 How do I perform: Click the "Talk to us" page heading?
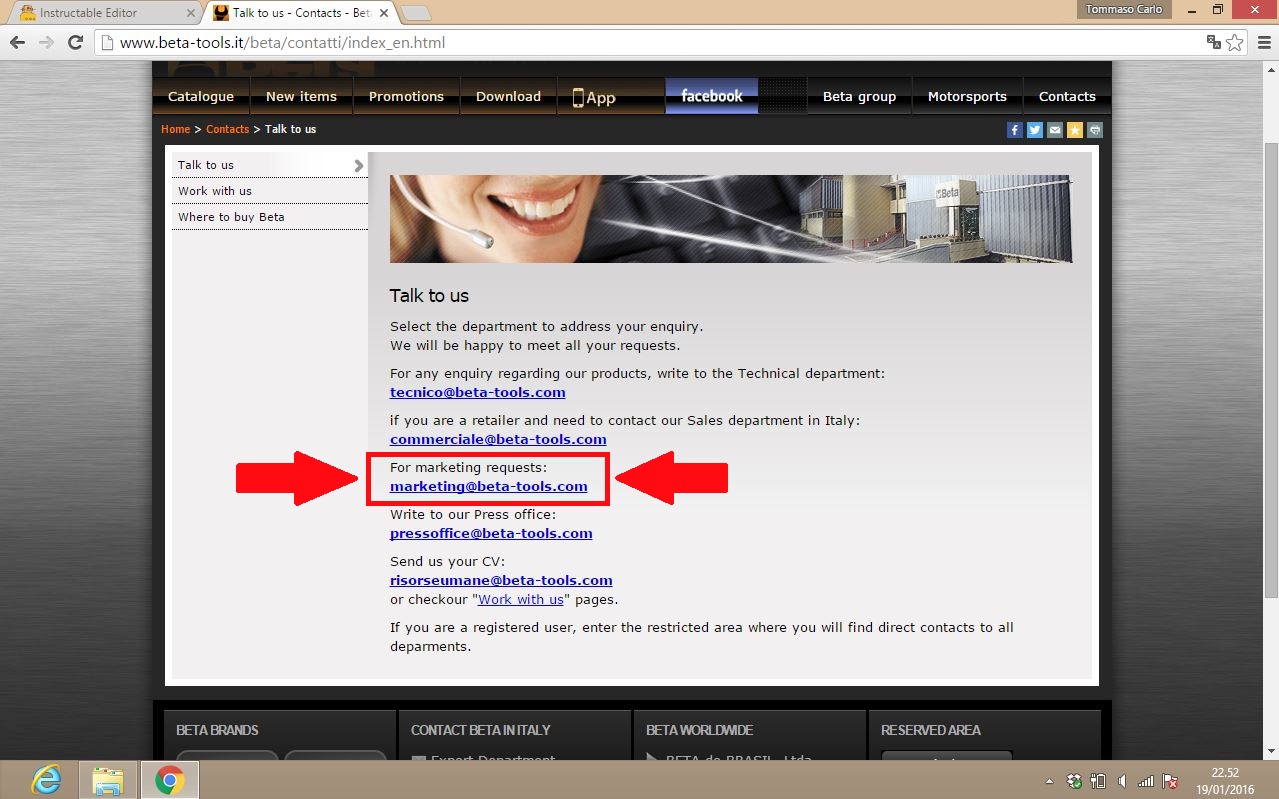429,296
